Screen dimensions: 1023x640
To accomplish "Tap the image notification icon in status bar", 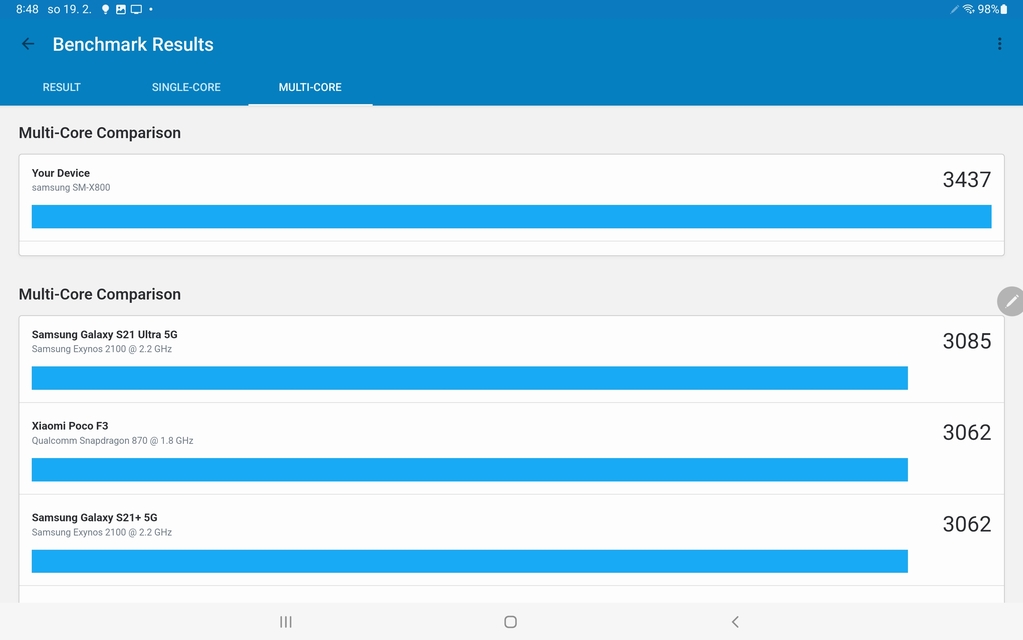I will [x=121, y=9].
